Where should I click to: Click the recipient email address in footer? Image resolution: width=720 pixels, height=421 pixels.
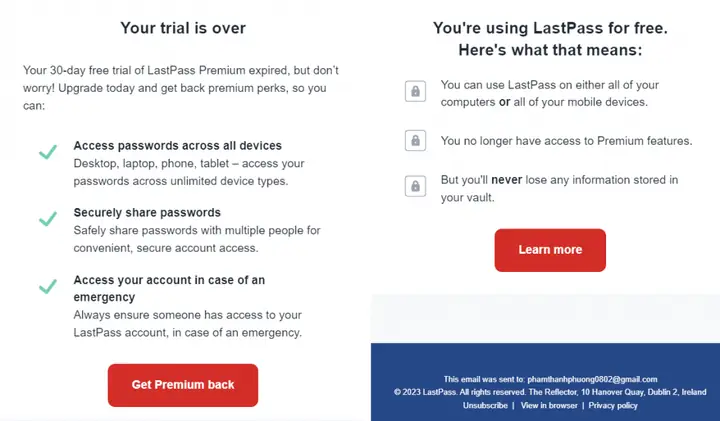pos(592,379)
